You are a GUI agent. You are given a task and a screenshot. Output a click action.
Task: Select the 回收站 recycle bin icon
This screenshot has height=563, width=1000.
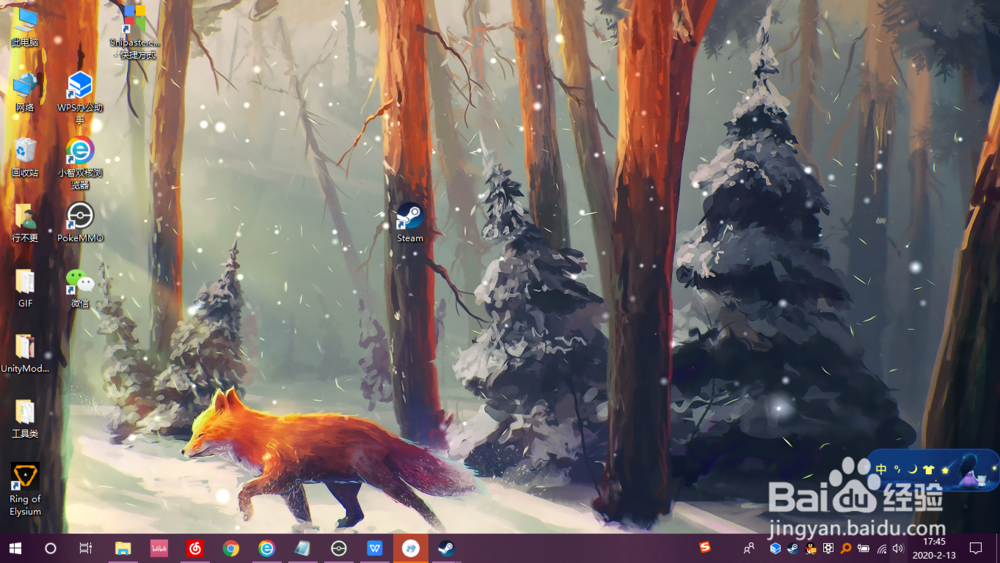(x=25, y=157)
